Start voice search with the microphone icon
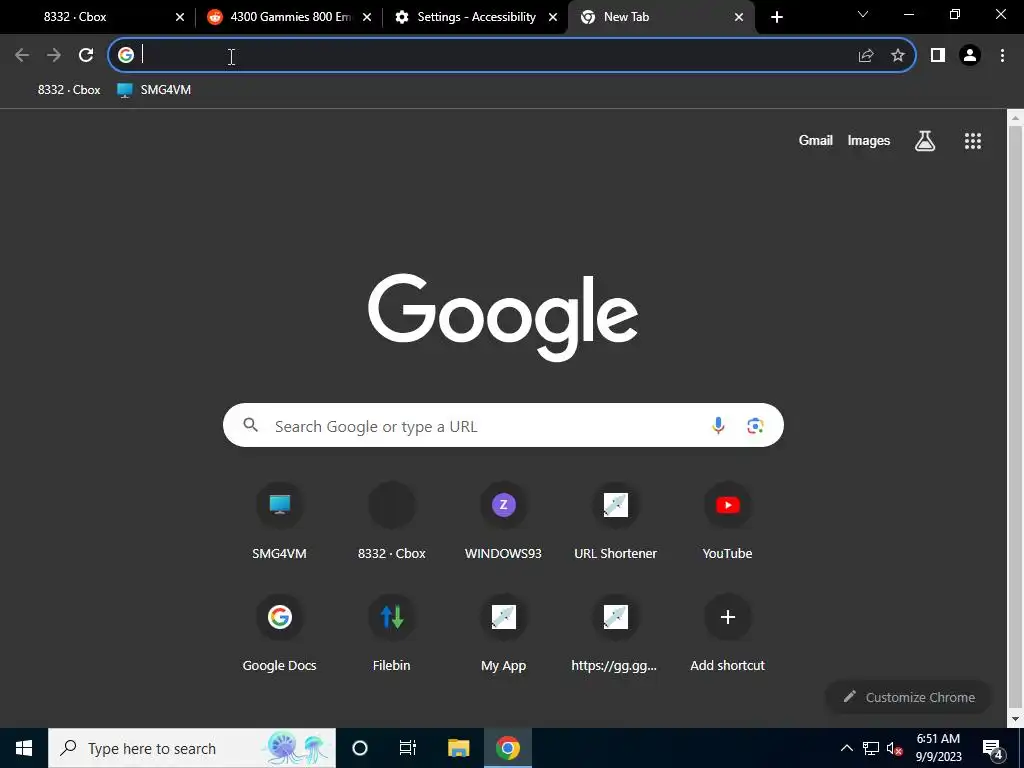The width and height of the screenshot is (1024, 768). (x=718, y=426)
